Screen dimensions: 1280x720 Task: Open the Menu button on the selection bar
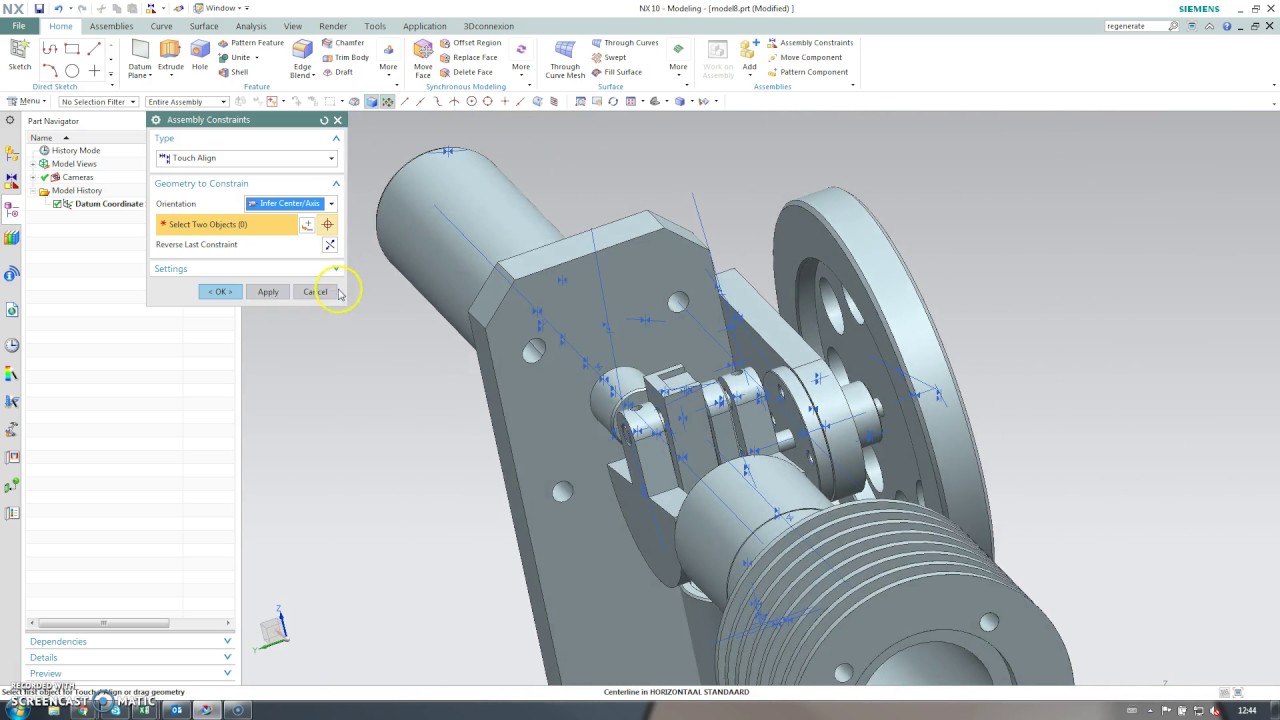coord(27,101)
